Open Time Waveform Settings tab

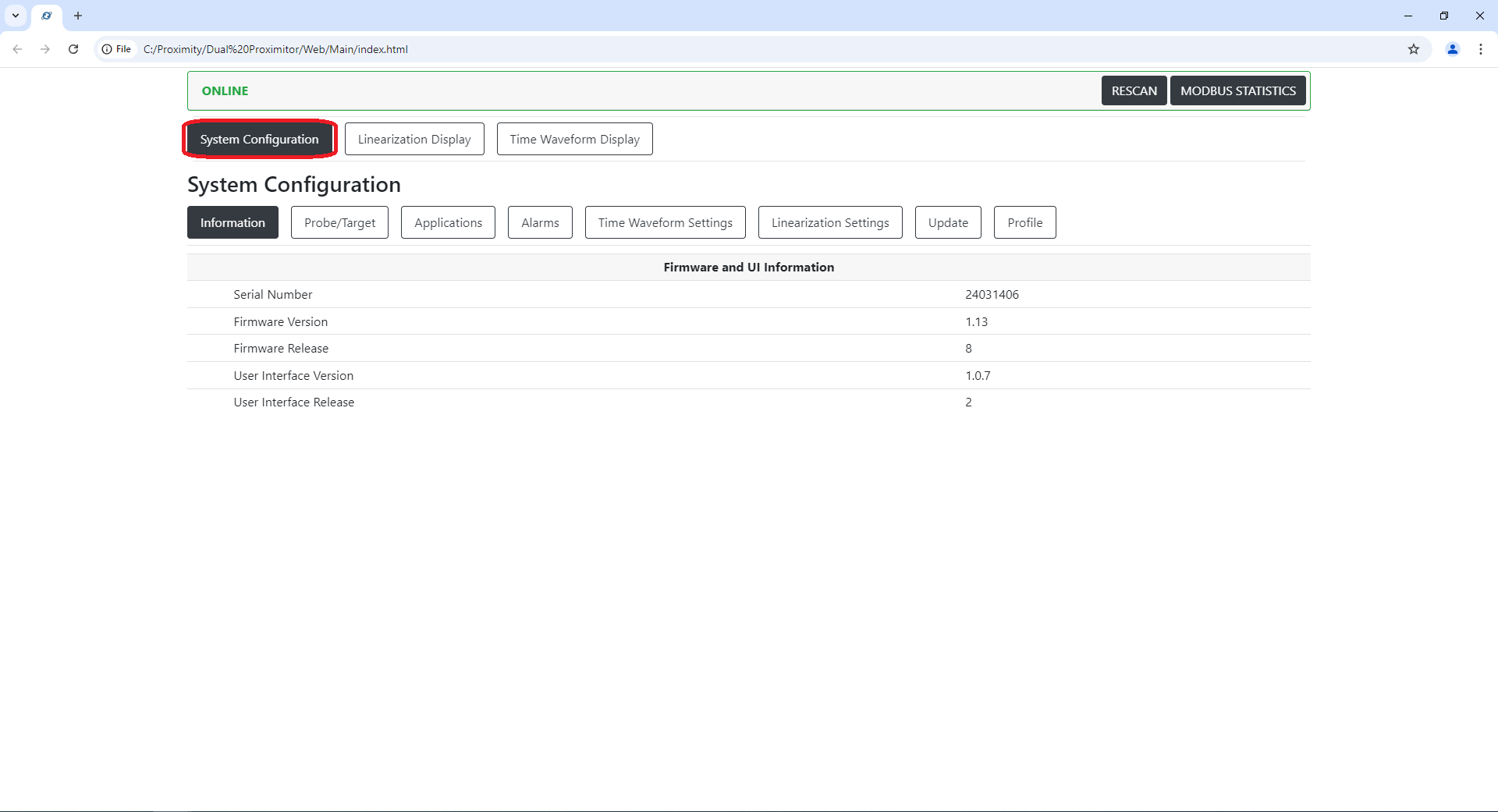pos(666,222)
